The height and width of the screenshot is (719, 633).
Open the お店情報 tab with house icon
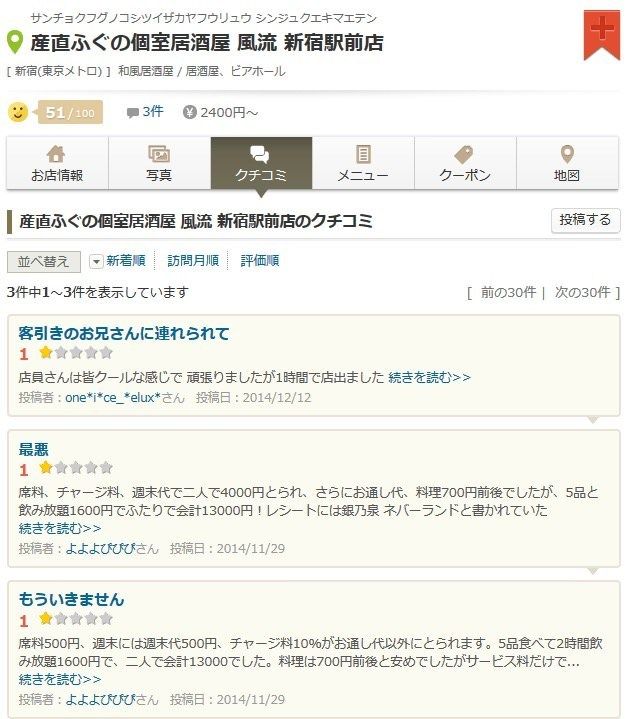pos(57,163)
